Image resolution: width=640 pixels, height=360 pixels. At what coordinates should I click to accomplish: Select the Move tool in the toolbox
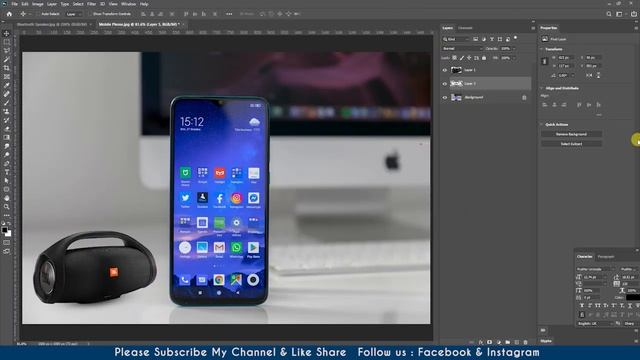[x=7, y=33]
